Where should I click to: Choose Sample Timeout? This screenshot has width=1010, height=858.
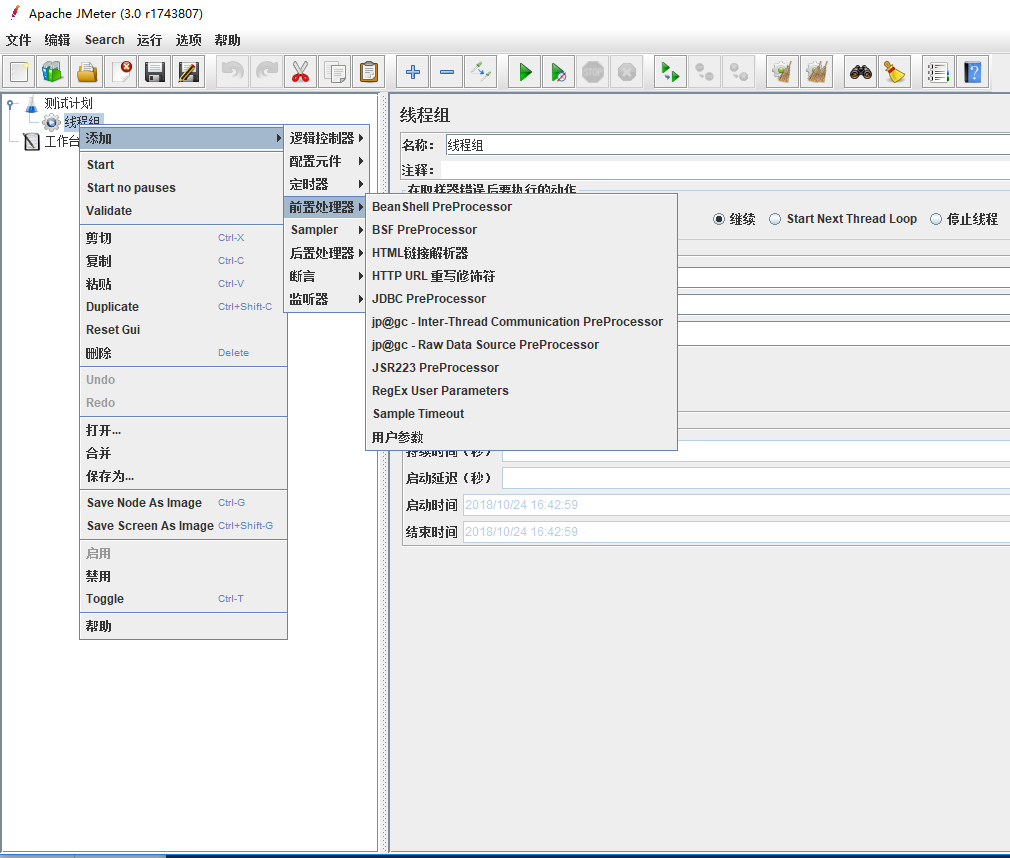pyautogui.click(x=521, y=414)
